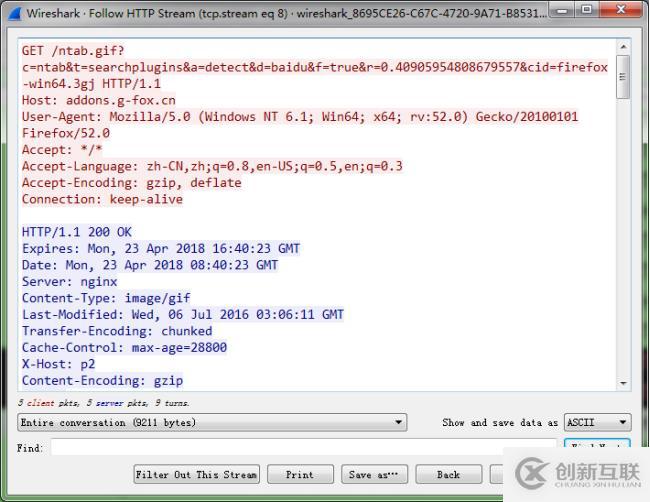Screen dimensions: 650x502
Task: Click the Find Next button
Action: pyautogui.click(x=597, y=444)
